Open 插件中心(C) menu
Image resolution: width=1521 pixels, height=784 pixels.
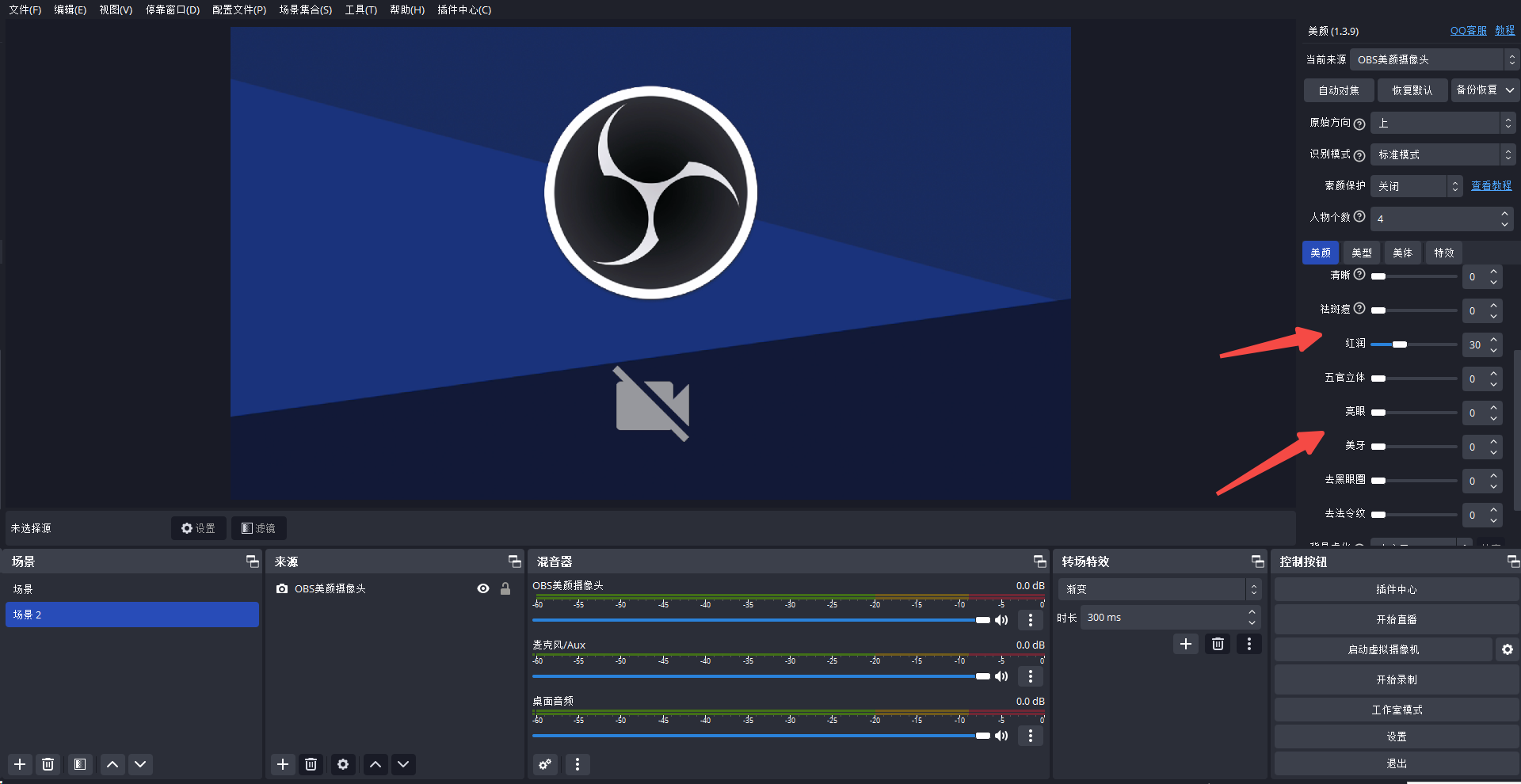click(464, 10)
